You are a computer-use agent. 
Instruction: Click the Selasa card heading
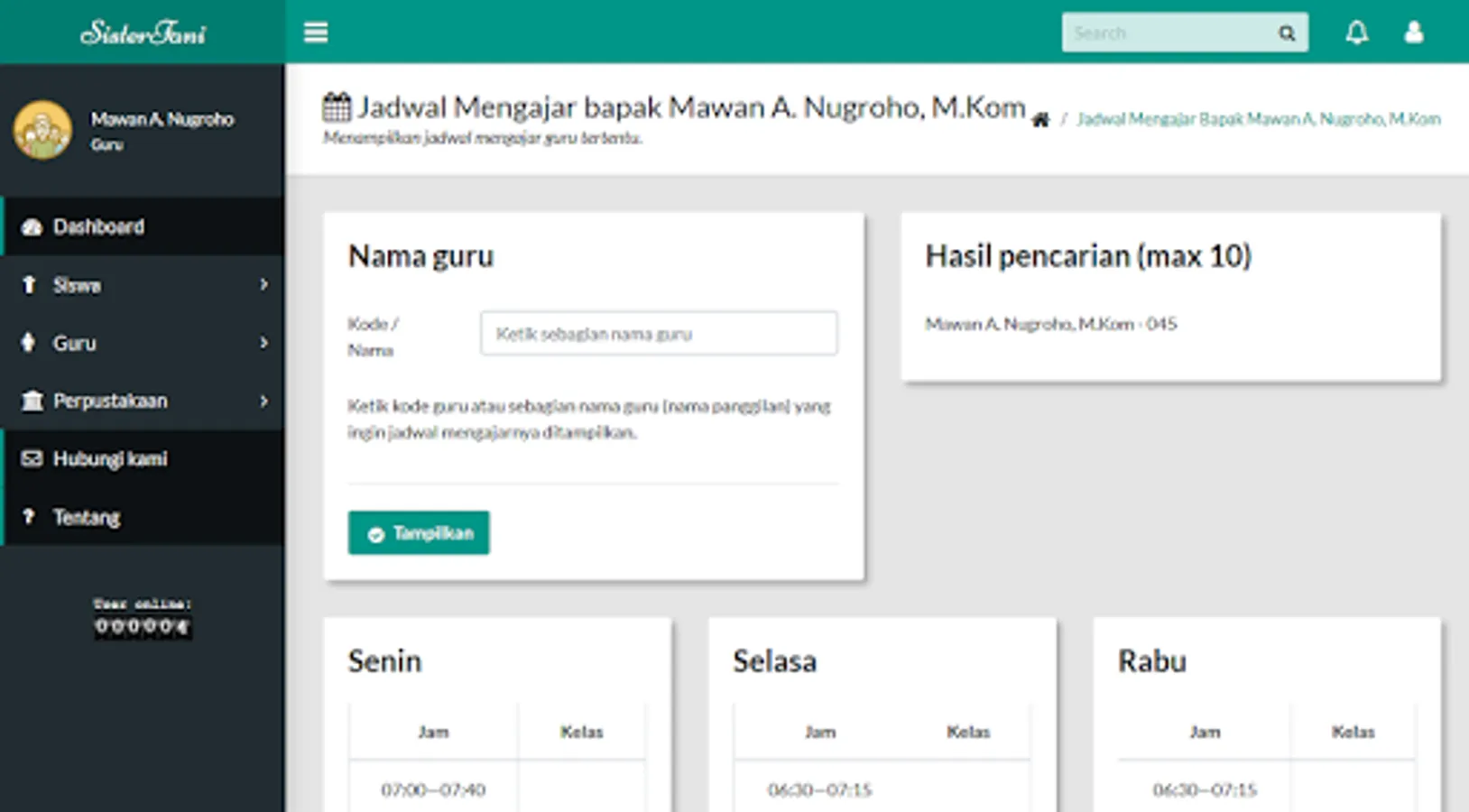coord(774,661)
